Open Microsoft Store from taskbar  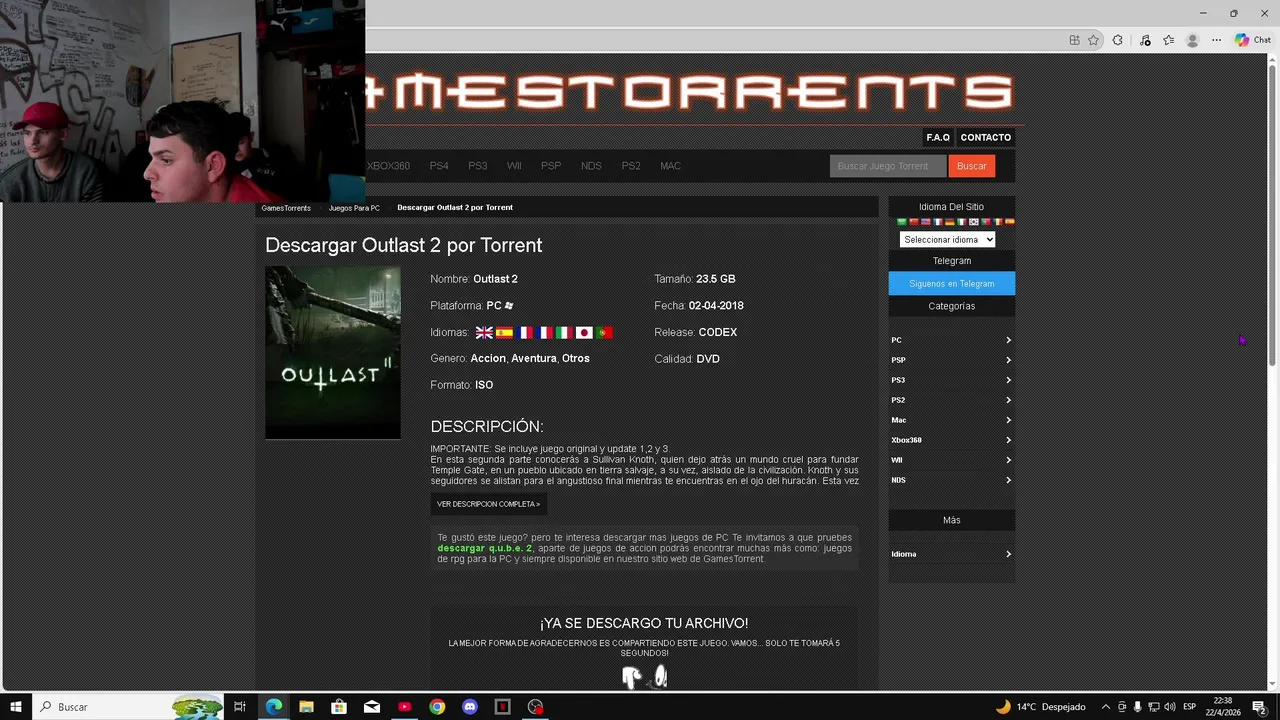339,707
